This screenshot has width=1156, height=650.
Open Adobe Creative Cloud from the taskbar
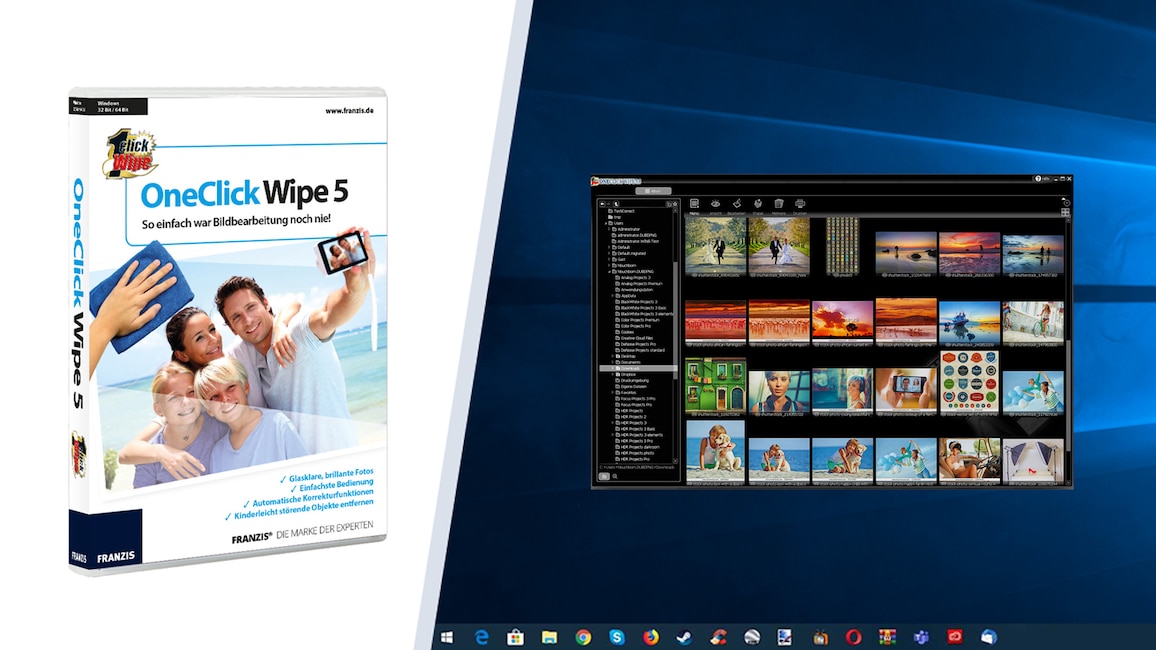(x=955, y=637)
